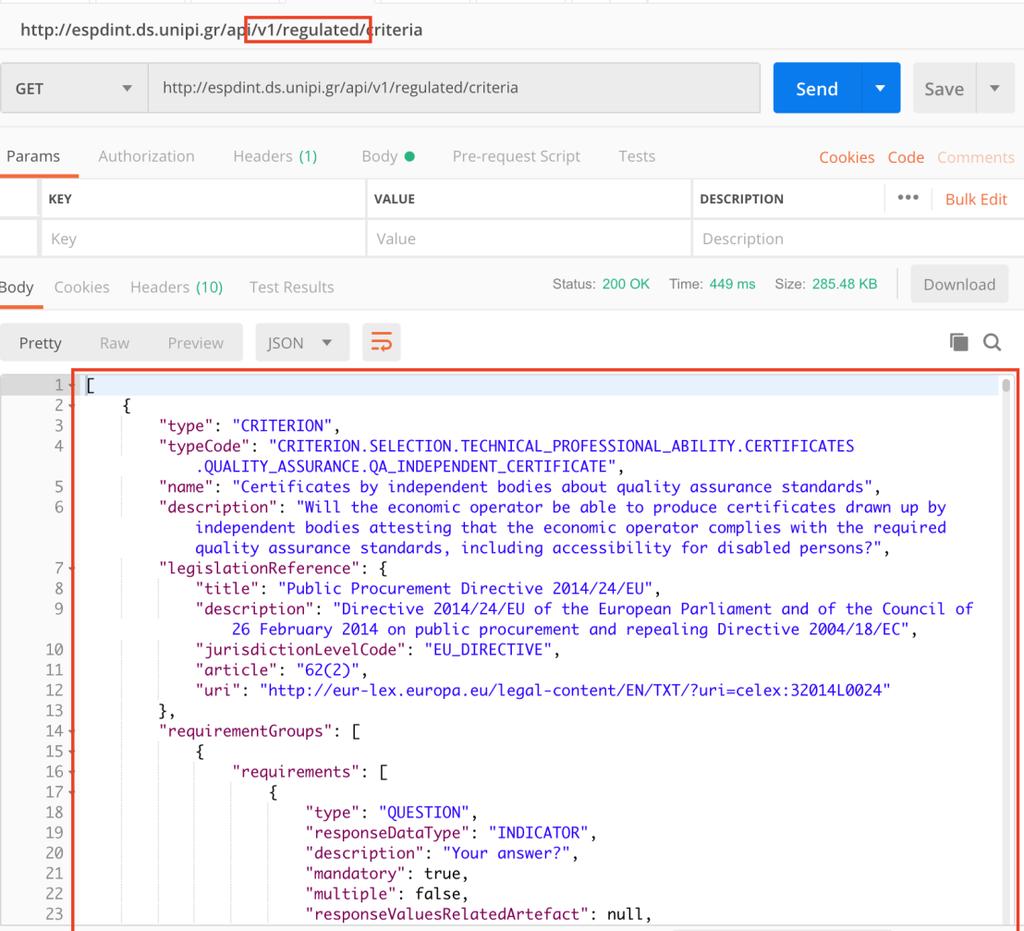
Task: Click the "Public Procurement Directive 2014/24/EU" title value
Action: pyautogui.click(x=465, y=589)
